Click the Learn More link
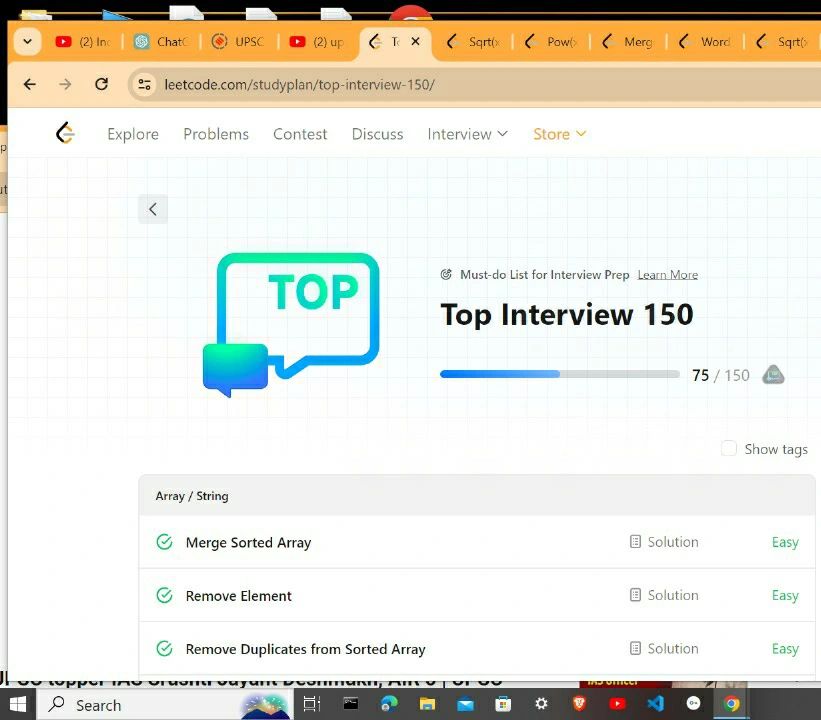The image size is (821, 720). click(668, 274)
